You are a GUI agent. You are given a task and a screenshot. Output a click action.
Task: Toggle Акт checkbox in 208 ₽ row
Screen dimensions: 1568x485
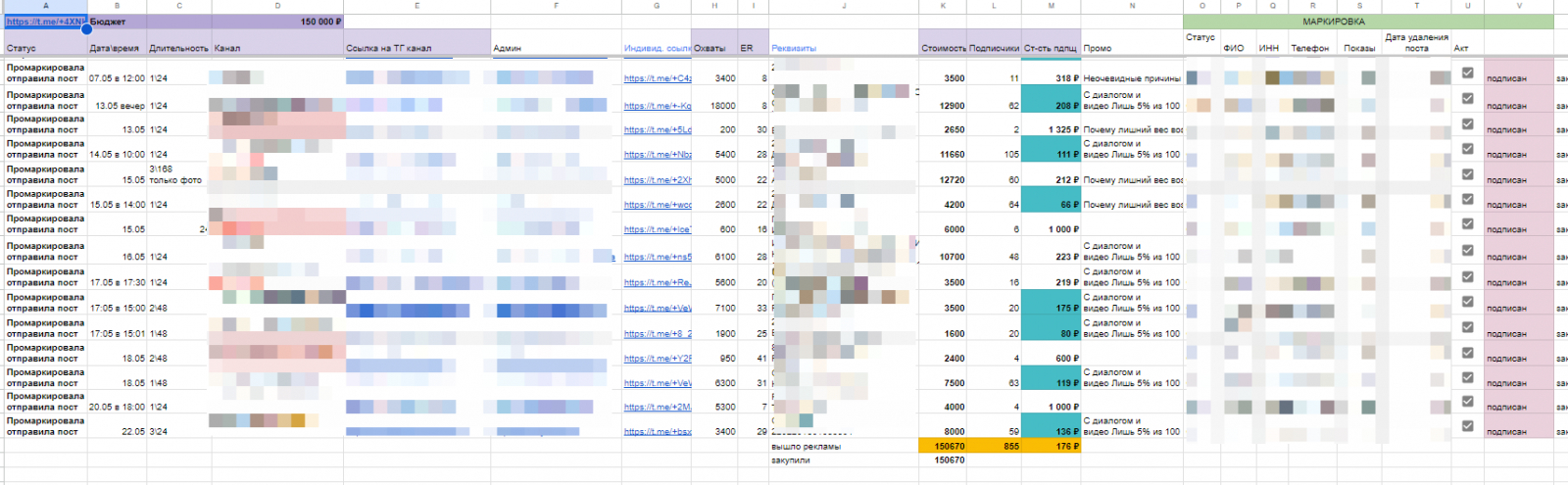point(1467,98)
